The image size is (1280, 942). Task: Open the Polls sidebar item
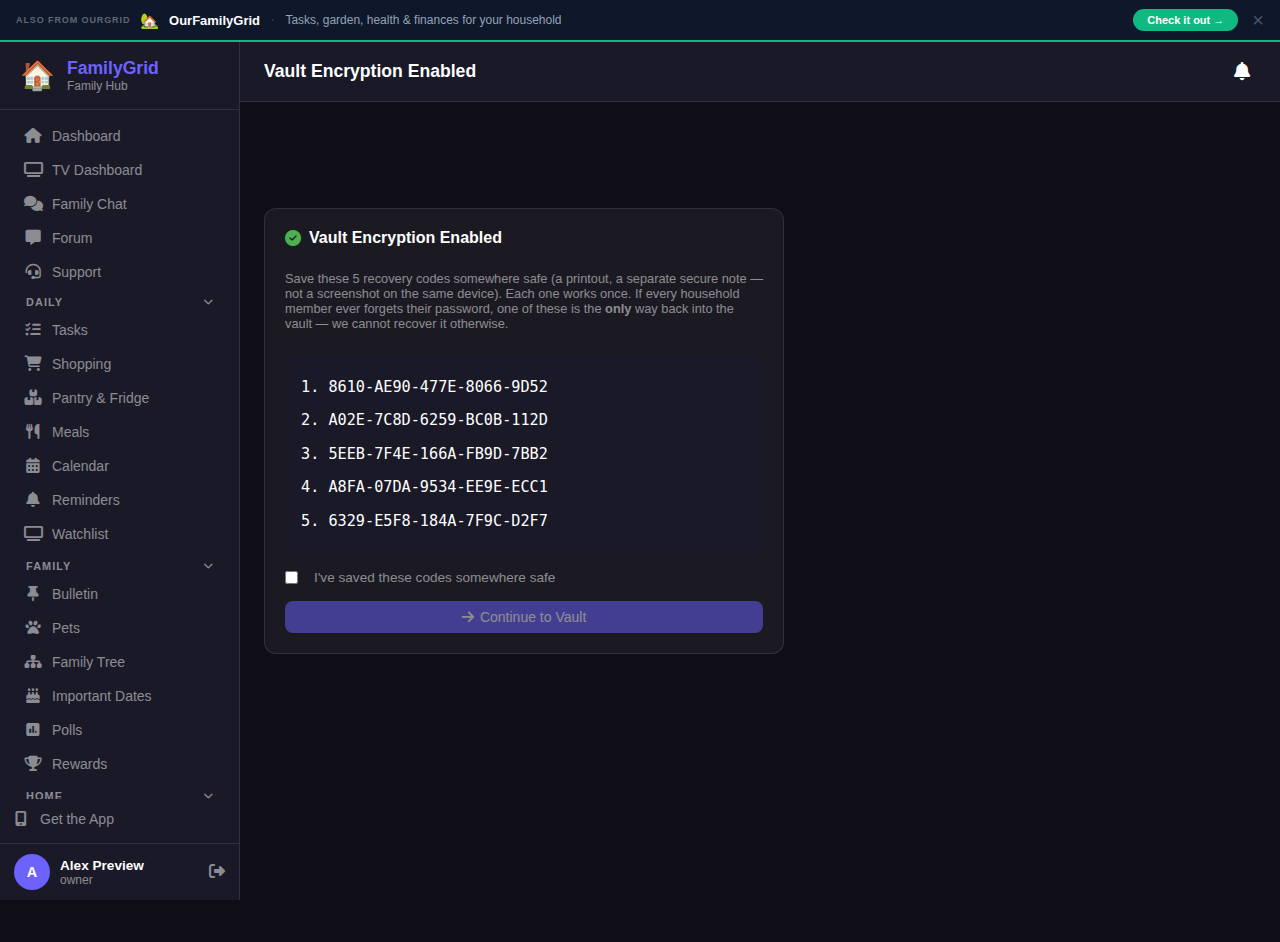[x=120, y=730]
